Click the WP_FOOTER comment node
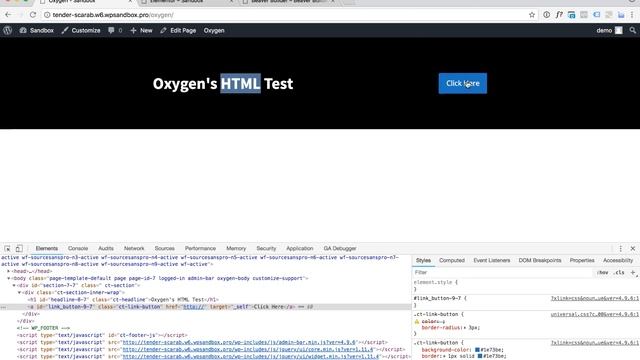 point(43,328)
